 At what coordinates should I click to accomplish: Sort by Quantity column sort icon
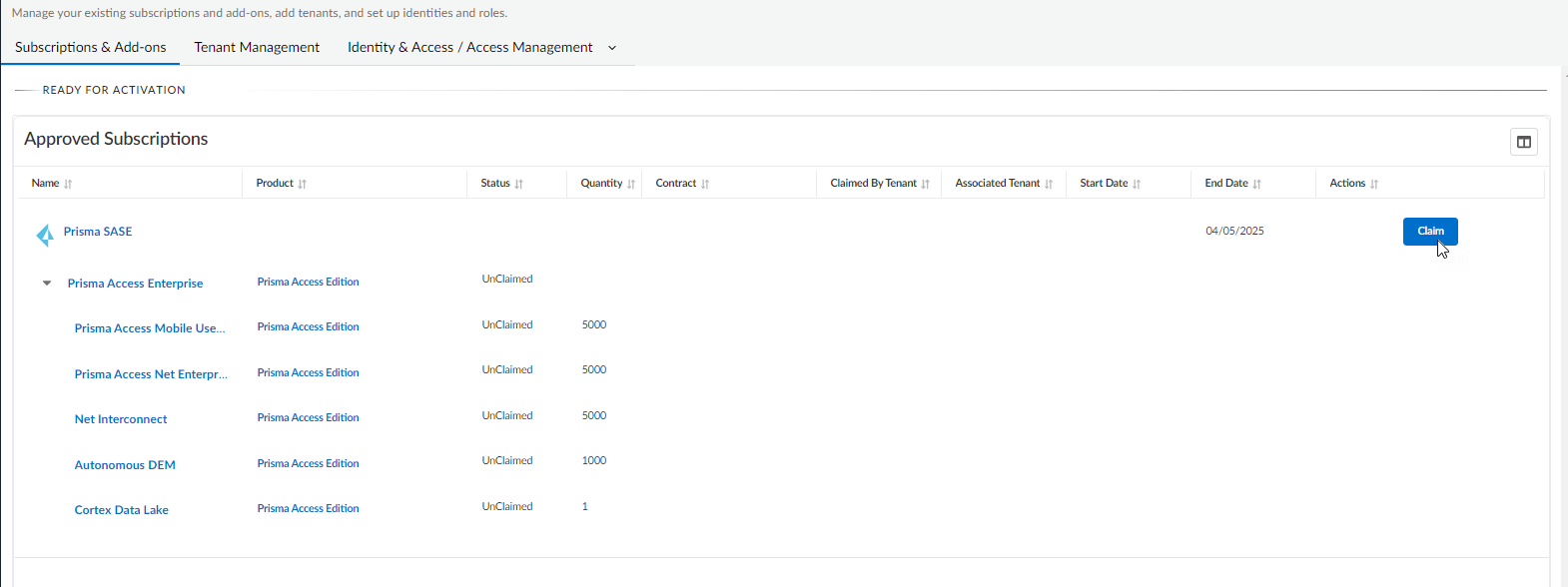(x=631, y=184)
